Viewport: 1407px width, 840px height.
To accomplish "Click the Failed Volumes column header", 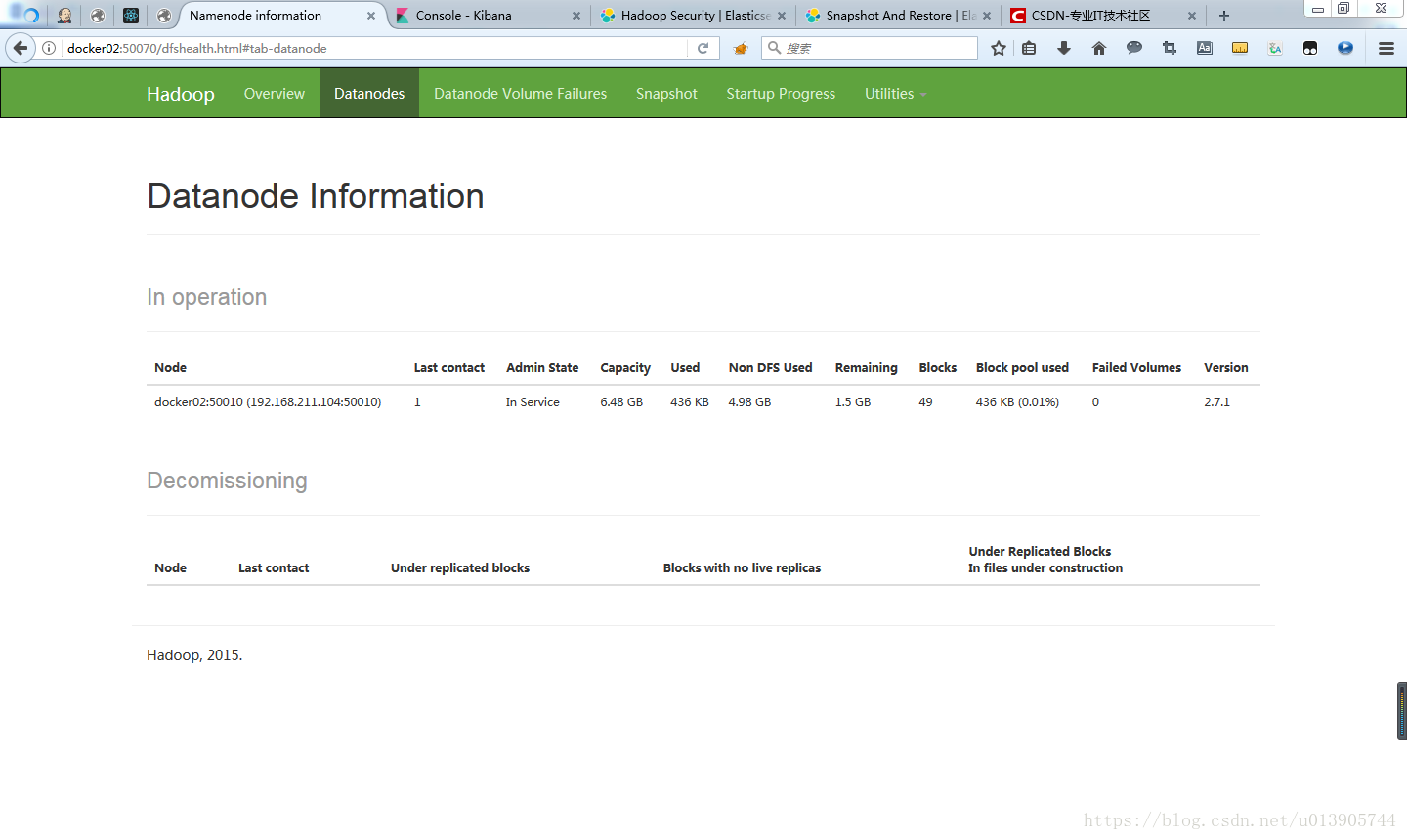I will coord(1136,368).
